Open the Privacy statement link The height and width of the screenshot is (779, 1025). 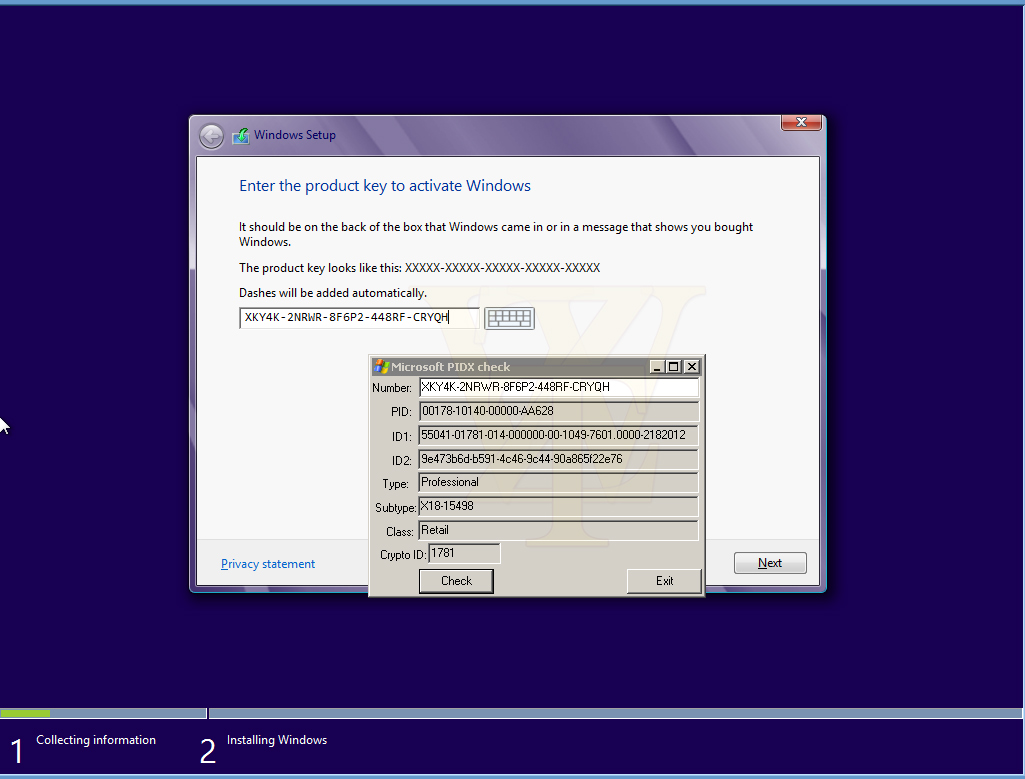pos(267,563)
